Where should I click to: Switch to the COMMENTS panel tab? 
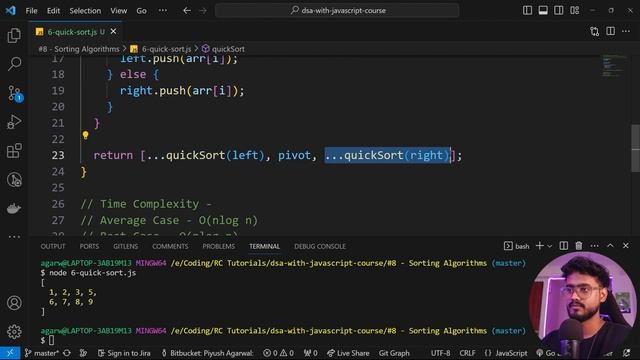tap(170, 247)
